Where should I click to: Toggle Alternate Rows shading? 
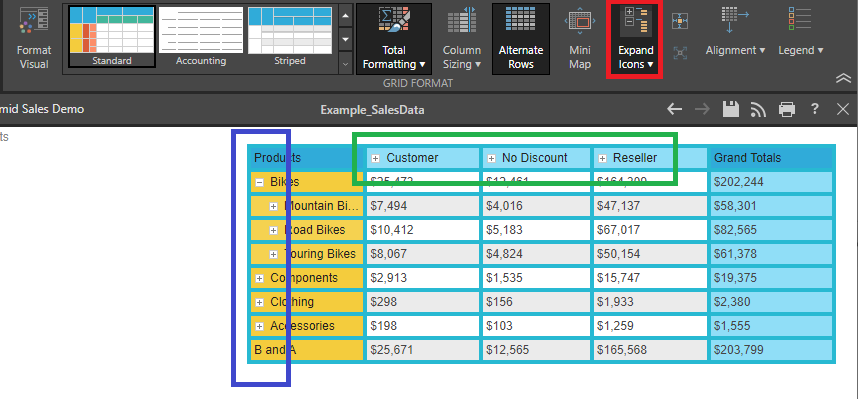521,38
